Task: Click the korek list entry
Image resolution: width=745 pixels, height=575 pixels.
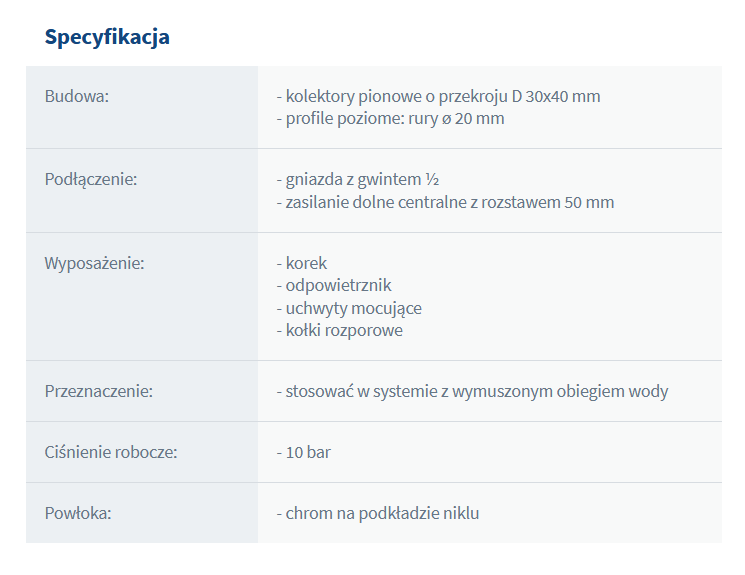Action: pyautogui.click(x=302, y=263)
